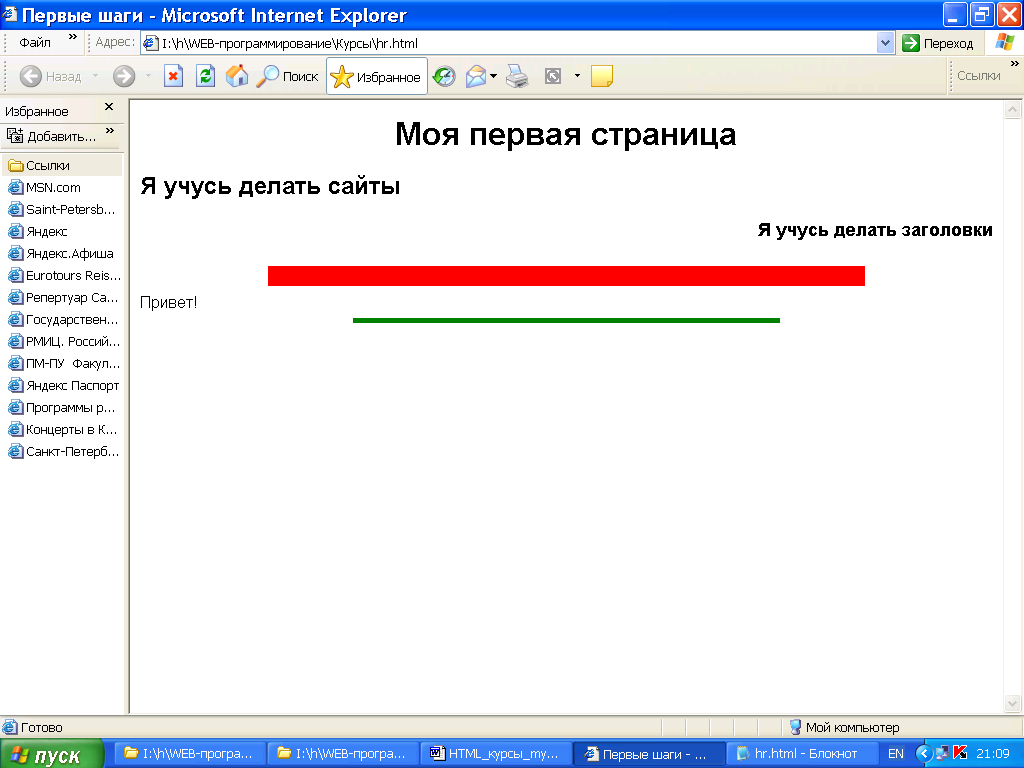Open Программы р... favorite
Image resolution: width=1024 pixels, height=768 pixels.
point(61,408)
